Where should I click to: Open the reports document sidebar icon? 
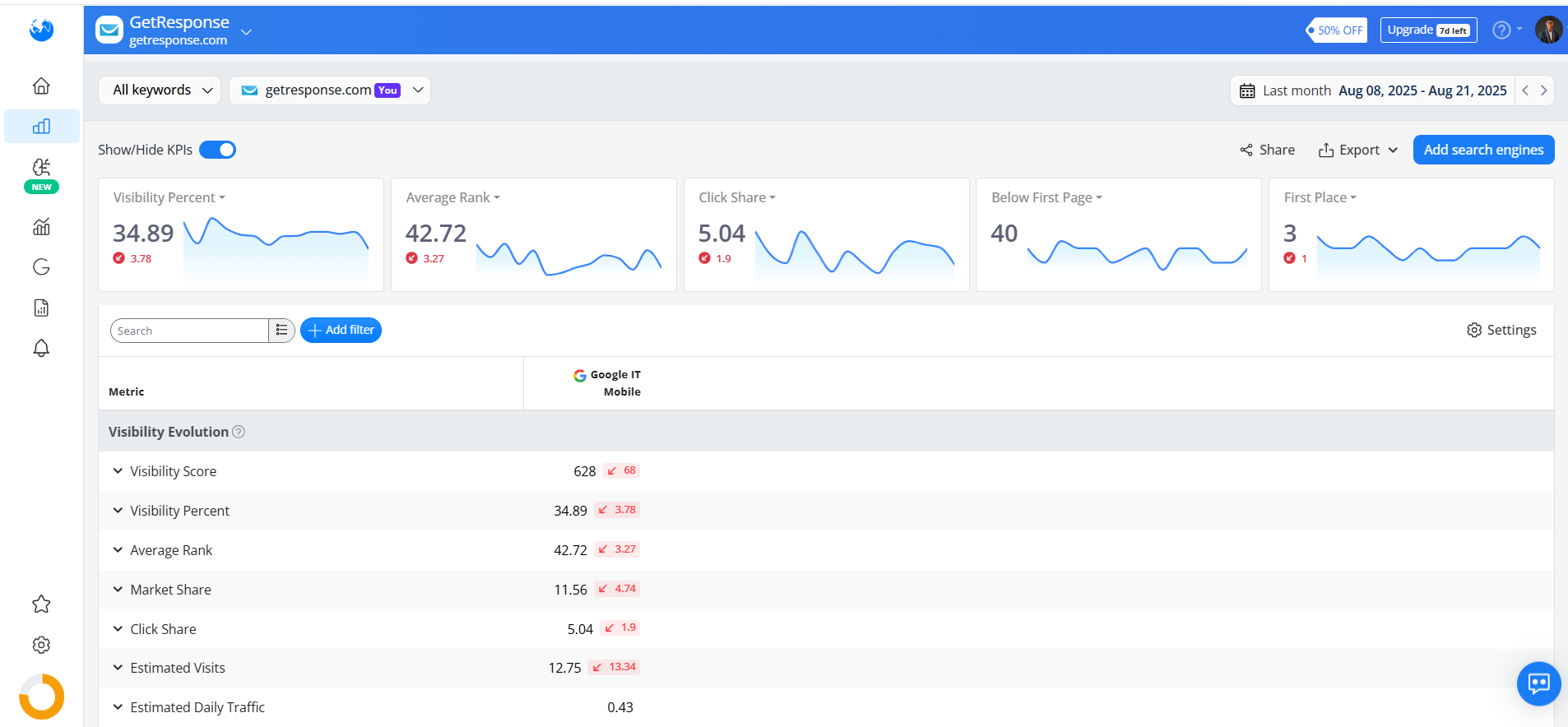[41, 308]
